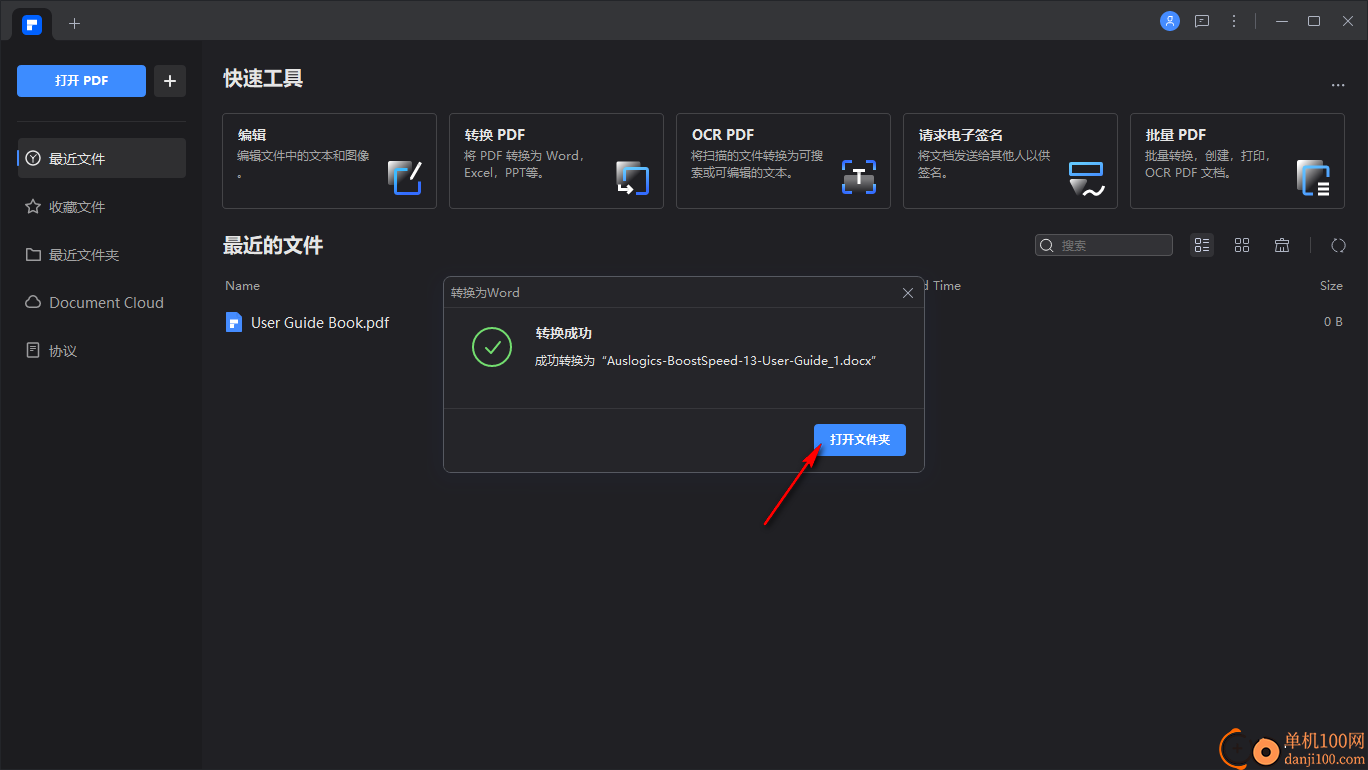Close the 转换为Word dialog
The image size is (1368, 770).
(908, 293)
